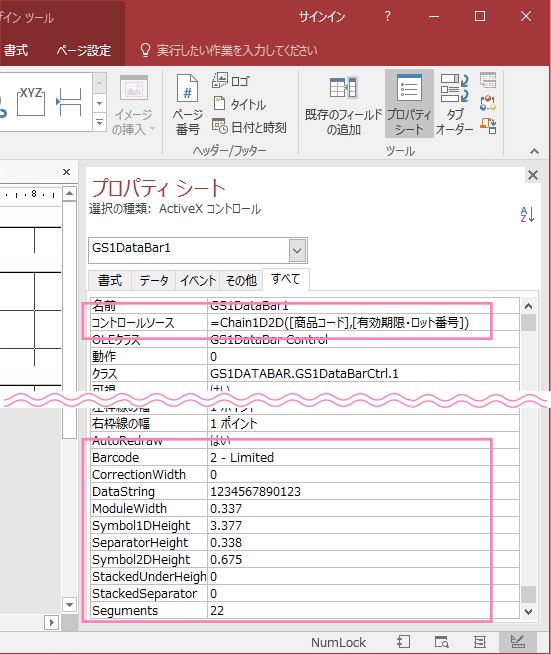Collapse the ribbon with the chevron
The width and height of the screenshot is (551, 654).
[534, 151]
